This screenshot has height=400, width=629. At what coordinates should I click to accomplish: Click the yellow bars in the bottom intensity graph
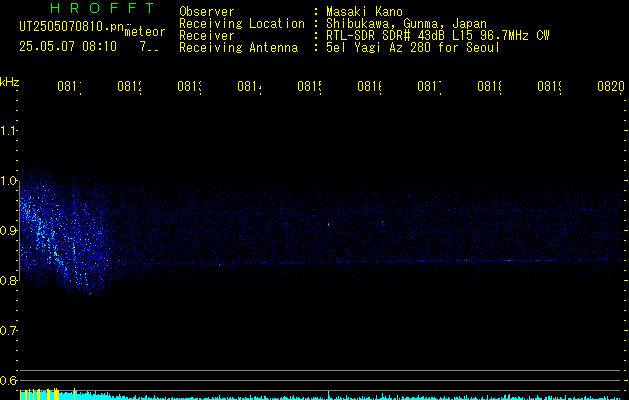pyautogui.click(x=39, y=394)
